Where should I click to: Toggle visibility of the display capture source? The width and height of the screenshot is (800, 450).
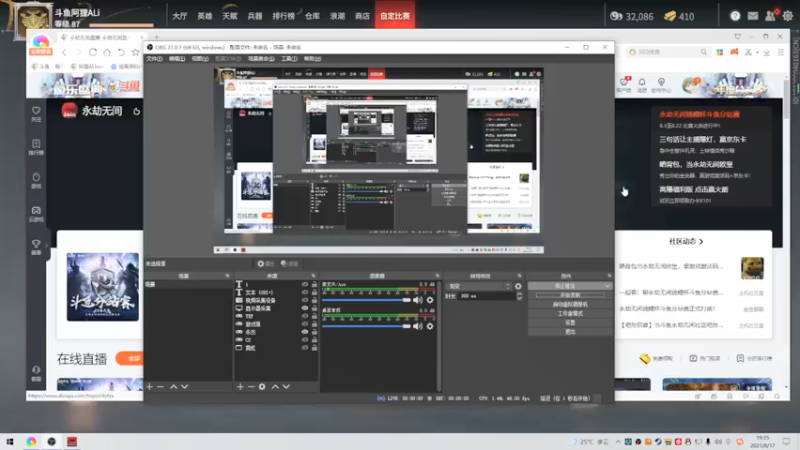pyautogui.click(x=305, y=308)
